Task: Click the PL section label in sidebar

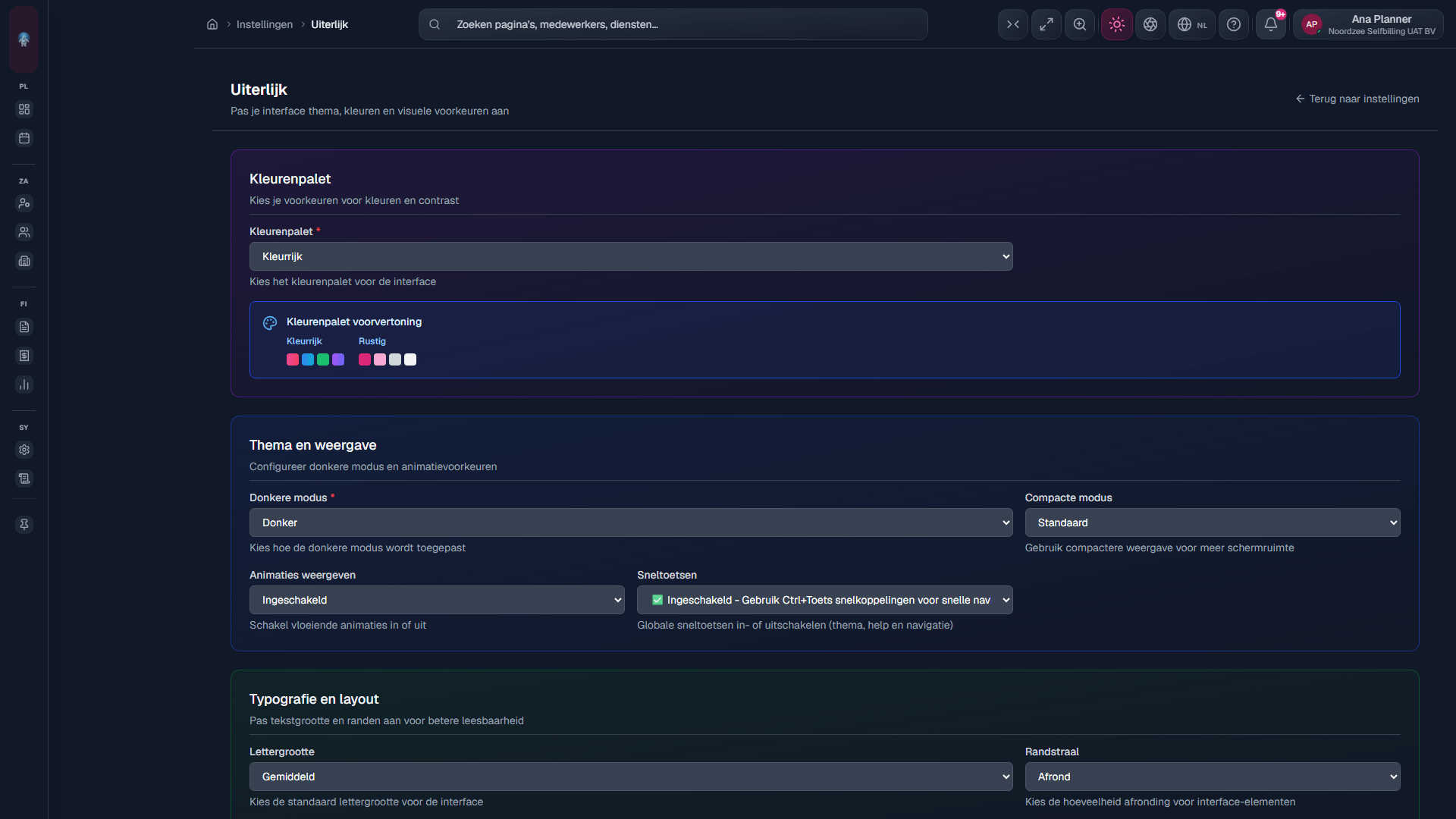Action: tap(24, 86)
